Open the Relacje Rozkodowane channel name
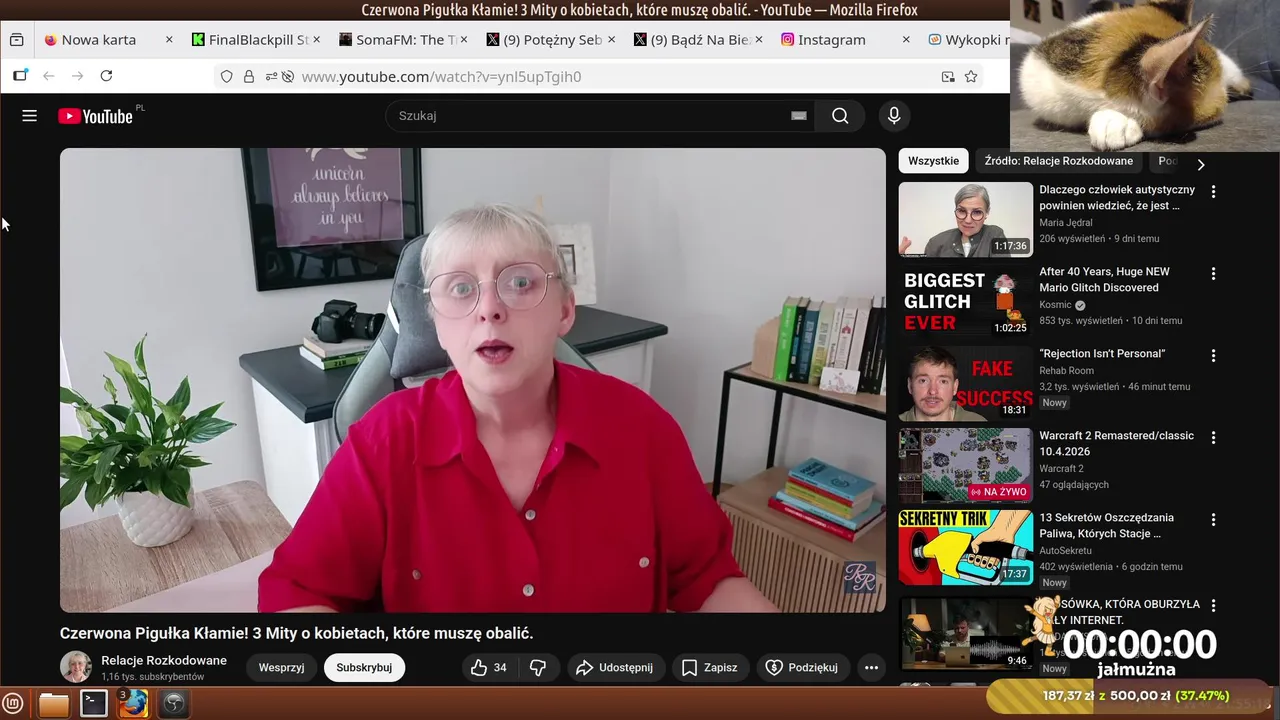The width and height of the screenshot is (1280, 720). point(164,660)
